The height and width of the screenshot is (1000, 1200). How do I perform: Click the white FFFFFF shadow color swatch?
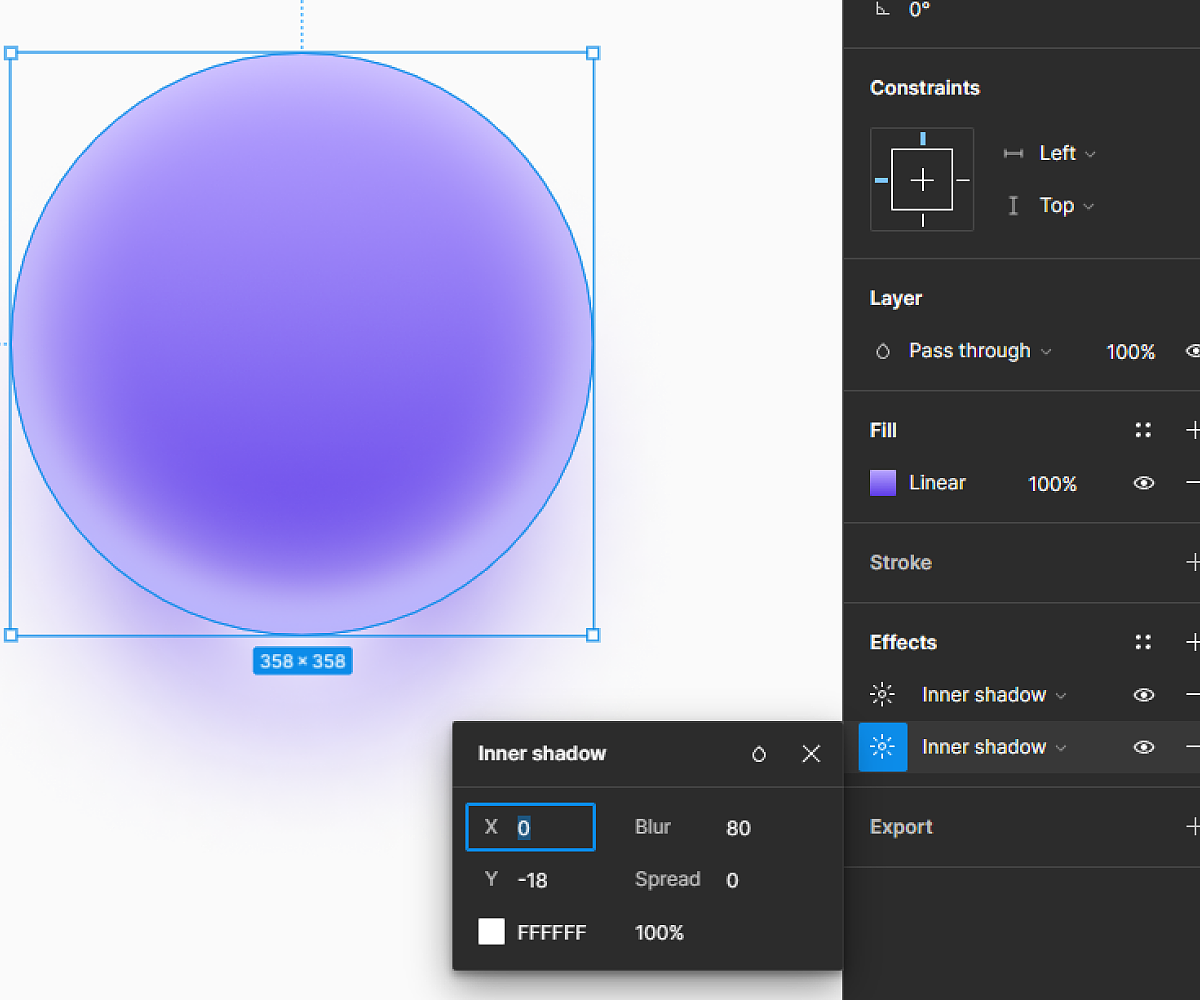click(491, 932)
